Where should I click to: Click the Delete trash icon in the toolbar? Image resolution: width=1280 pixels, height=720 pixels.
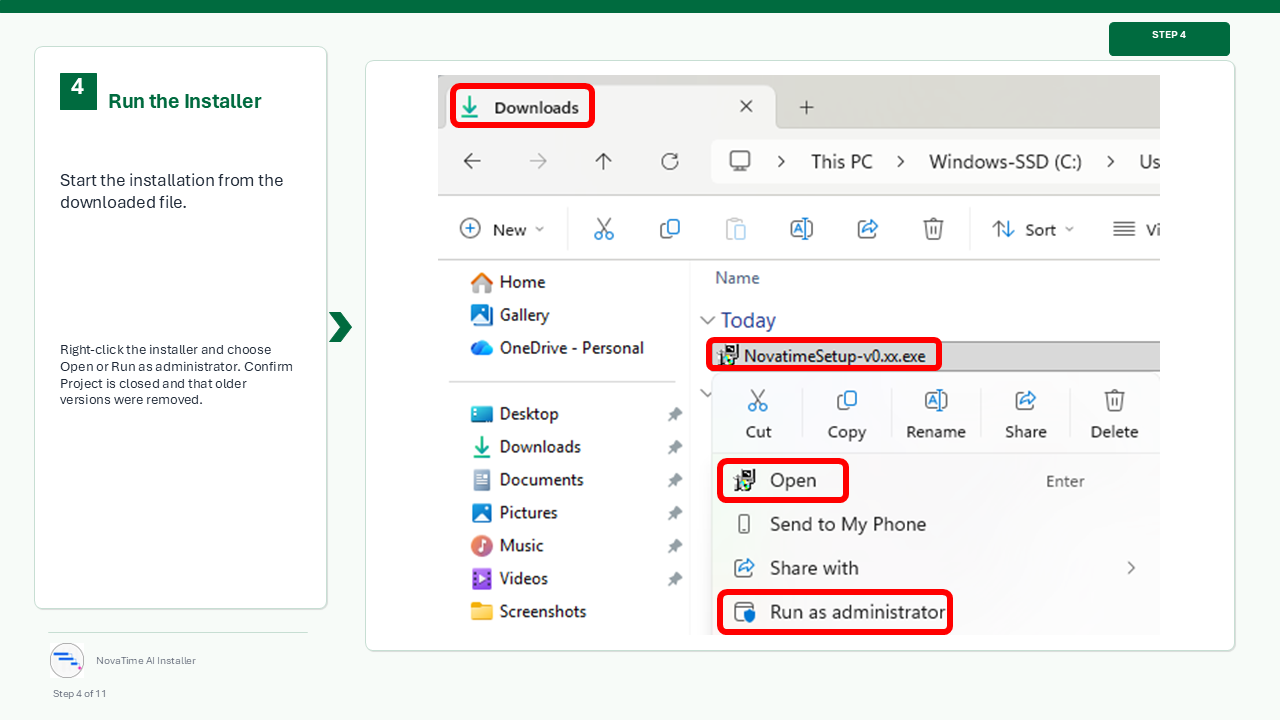point(933,229)
